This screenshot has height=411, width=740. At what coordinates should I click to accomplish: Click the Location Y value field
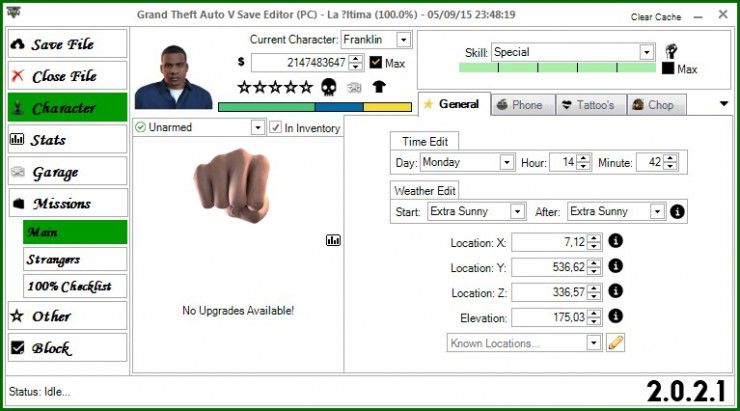(x=548, y=268)
